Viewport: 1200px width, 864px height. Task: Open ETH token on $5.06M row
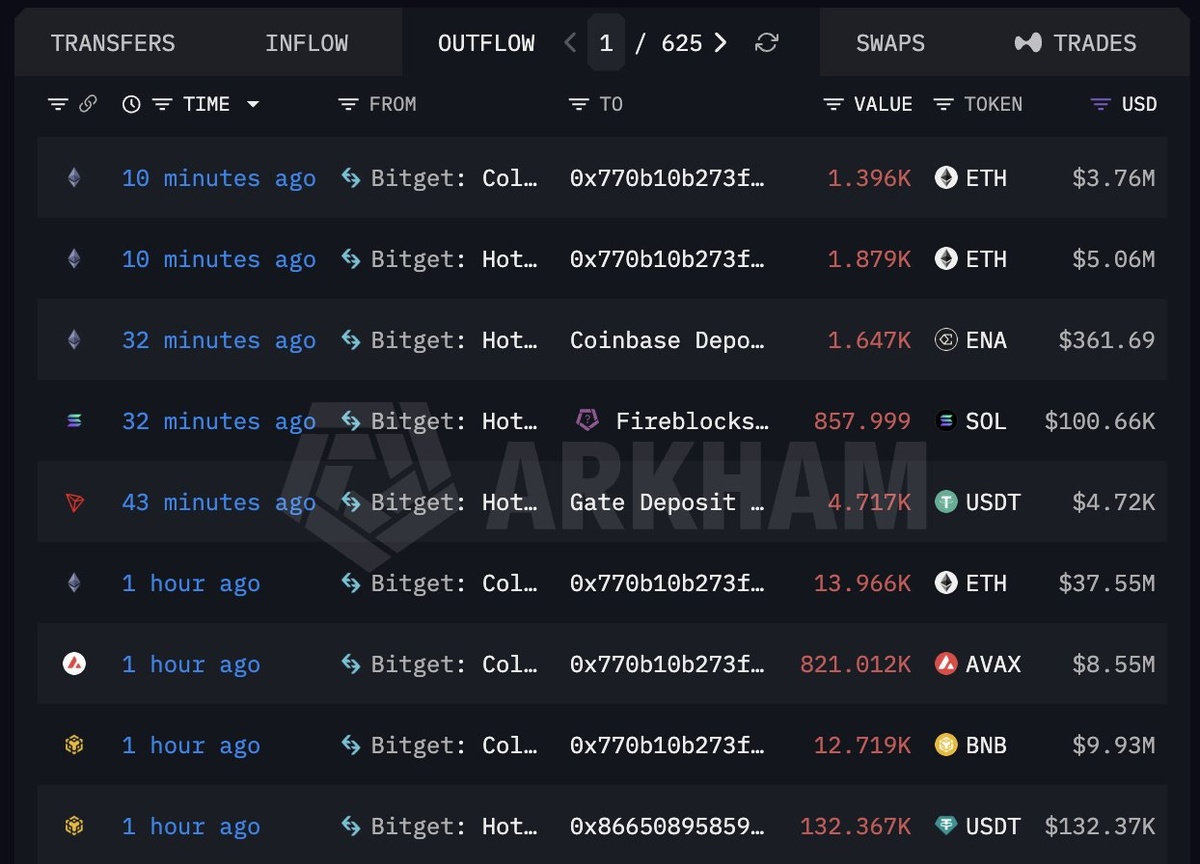pos(970,259)
